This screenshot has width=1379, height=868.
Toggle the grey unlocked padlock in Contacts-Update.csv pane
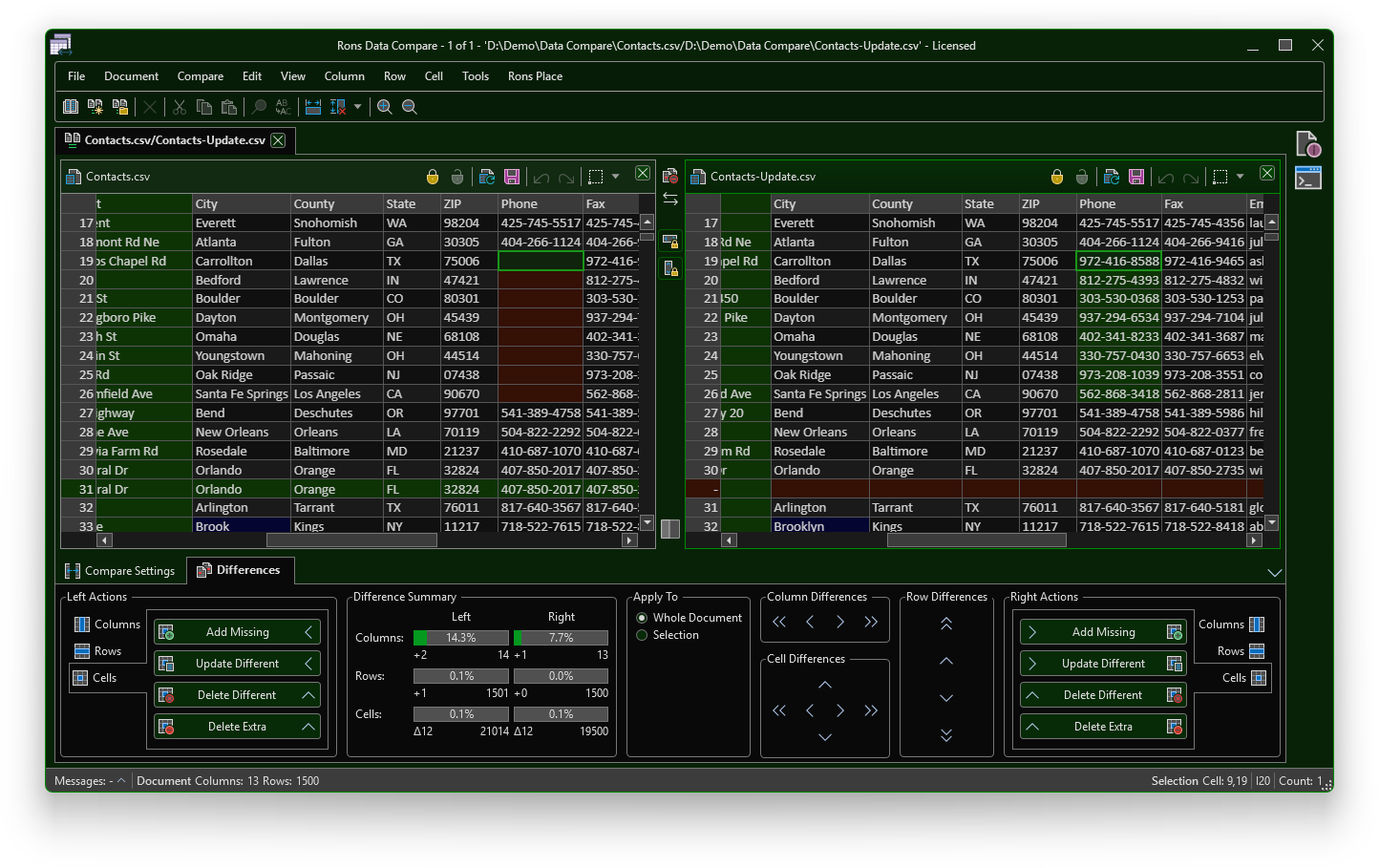click(1082, 177)
